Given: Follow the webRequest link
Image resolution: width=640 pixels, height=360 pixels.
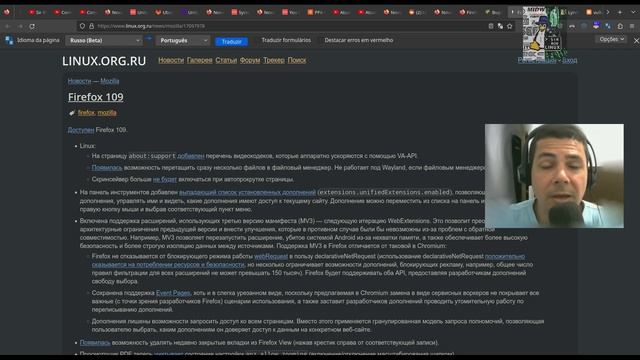Looking at the screenshot, I should [271, 256].
